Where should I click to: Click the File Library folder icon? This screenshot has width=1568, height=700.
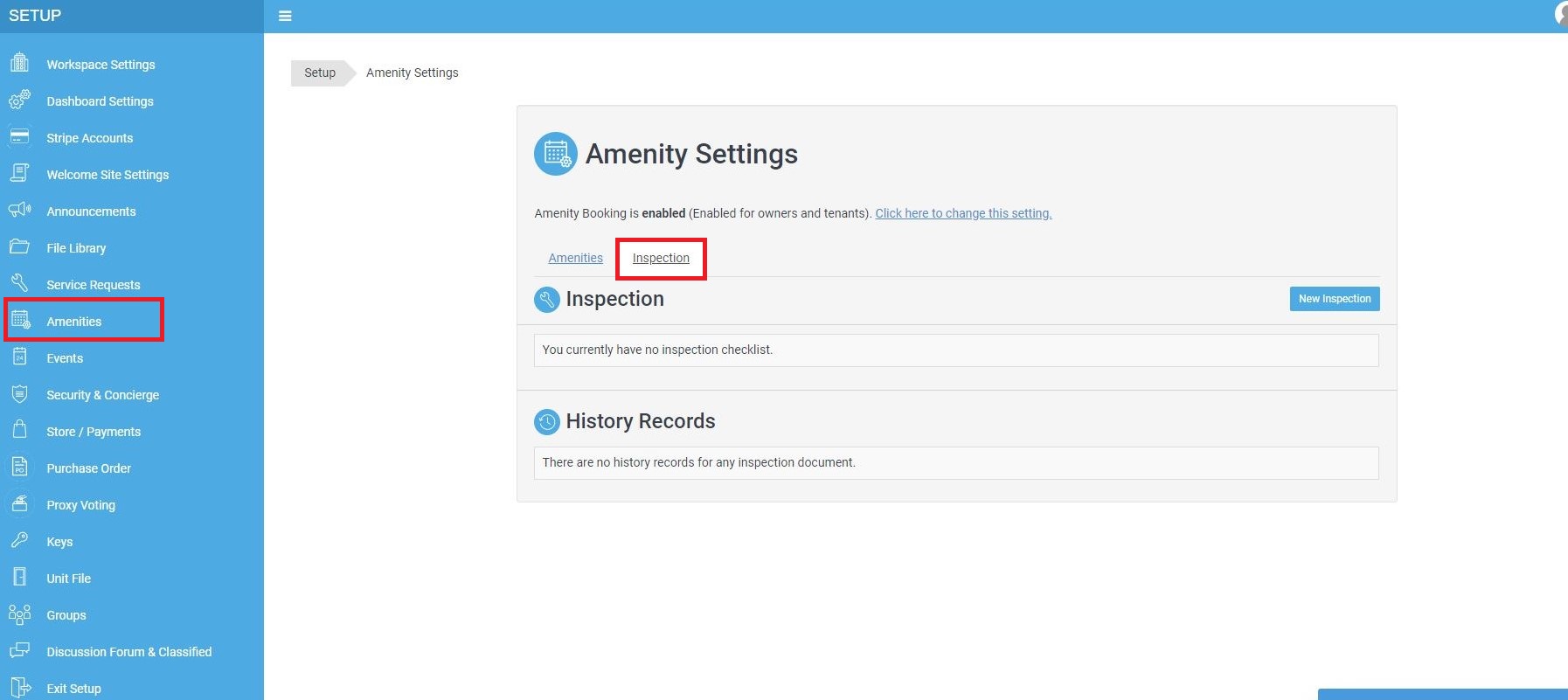point(19,247)
